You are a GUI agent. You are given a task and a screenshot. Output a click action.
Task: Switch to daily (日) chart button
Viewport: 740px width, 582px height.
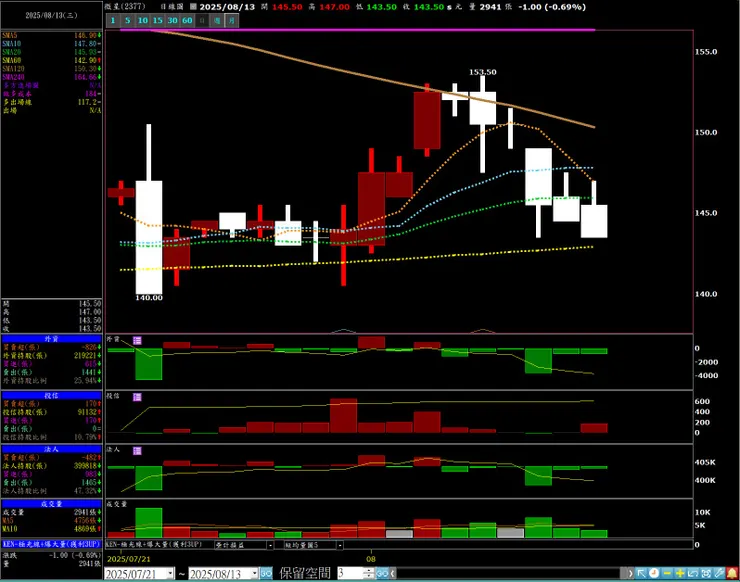tap(202, 20)
